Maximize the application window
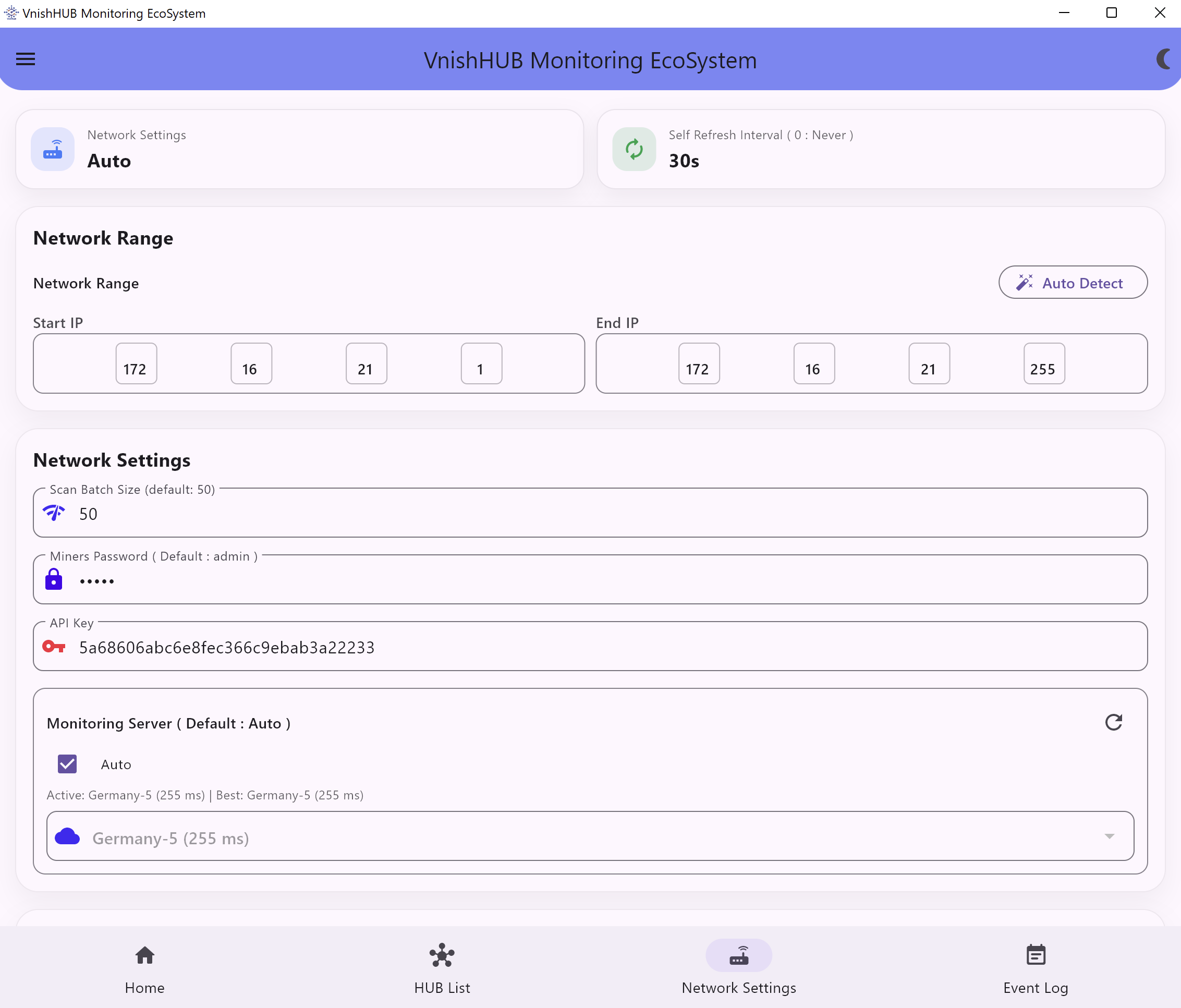Image resolution: width=1181 pixels, height=1008 pixels. point(1112,13)
